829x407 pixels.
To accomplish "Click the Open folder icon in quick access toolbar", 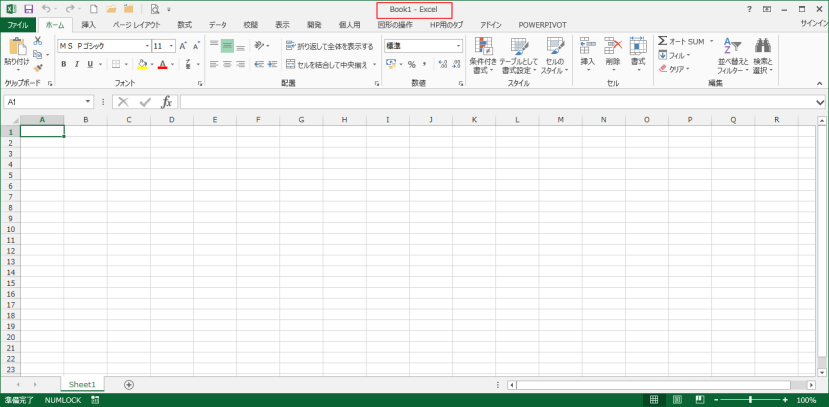I will [111, 9].
